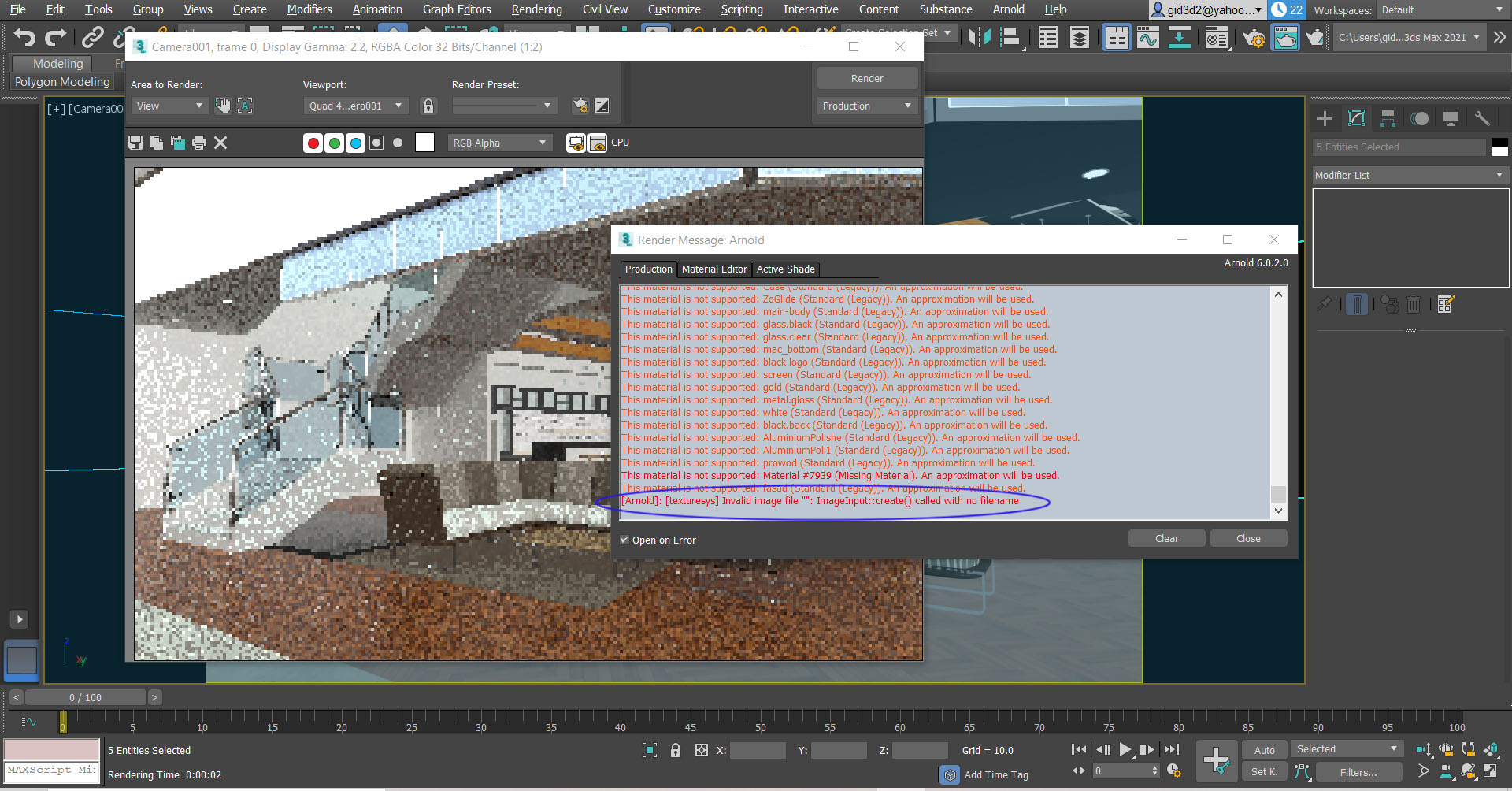Switch to the Active Shade tab
Viewport: 1512px width, 791px height.
click(786, 269)
